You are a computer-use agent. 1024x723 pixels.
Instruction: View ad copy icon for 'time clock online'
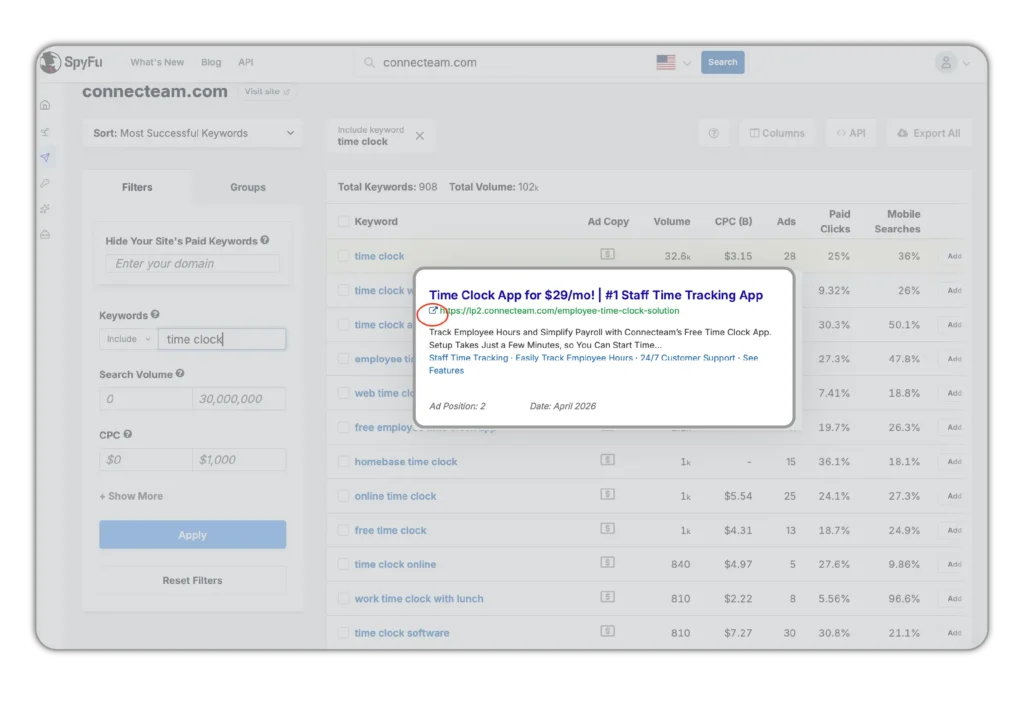(607, 562)
